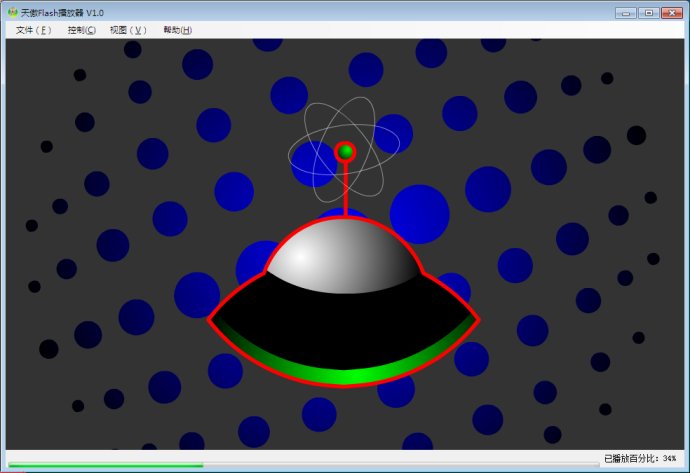Viewport: 690px width, 473px height.
Task: Click the 已播放百分比: 34% status text
Action: 639,458
